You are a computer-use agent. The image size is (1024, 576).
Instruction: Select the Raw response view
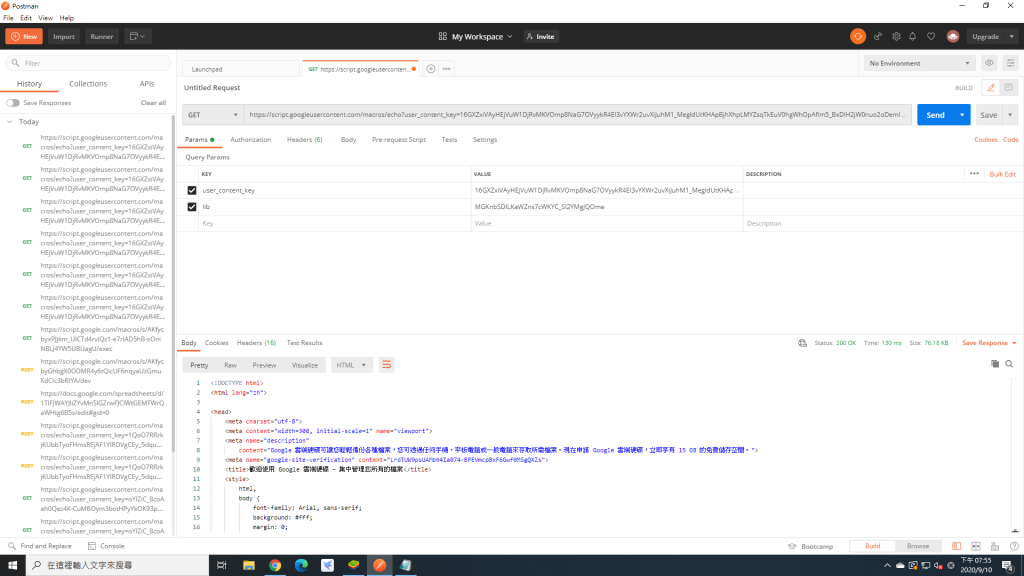[230, 365]
